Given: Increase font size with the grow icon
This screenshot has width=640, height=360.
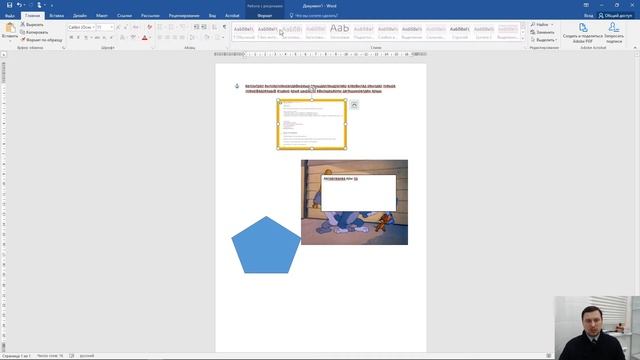Looking at the screenshot, I should coord(118,27).
